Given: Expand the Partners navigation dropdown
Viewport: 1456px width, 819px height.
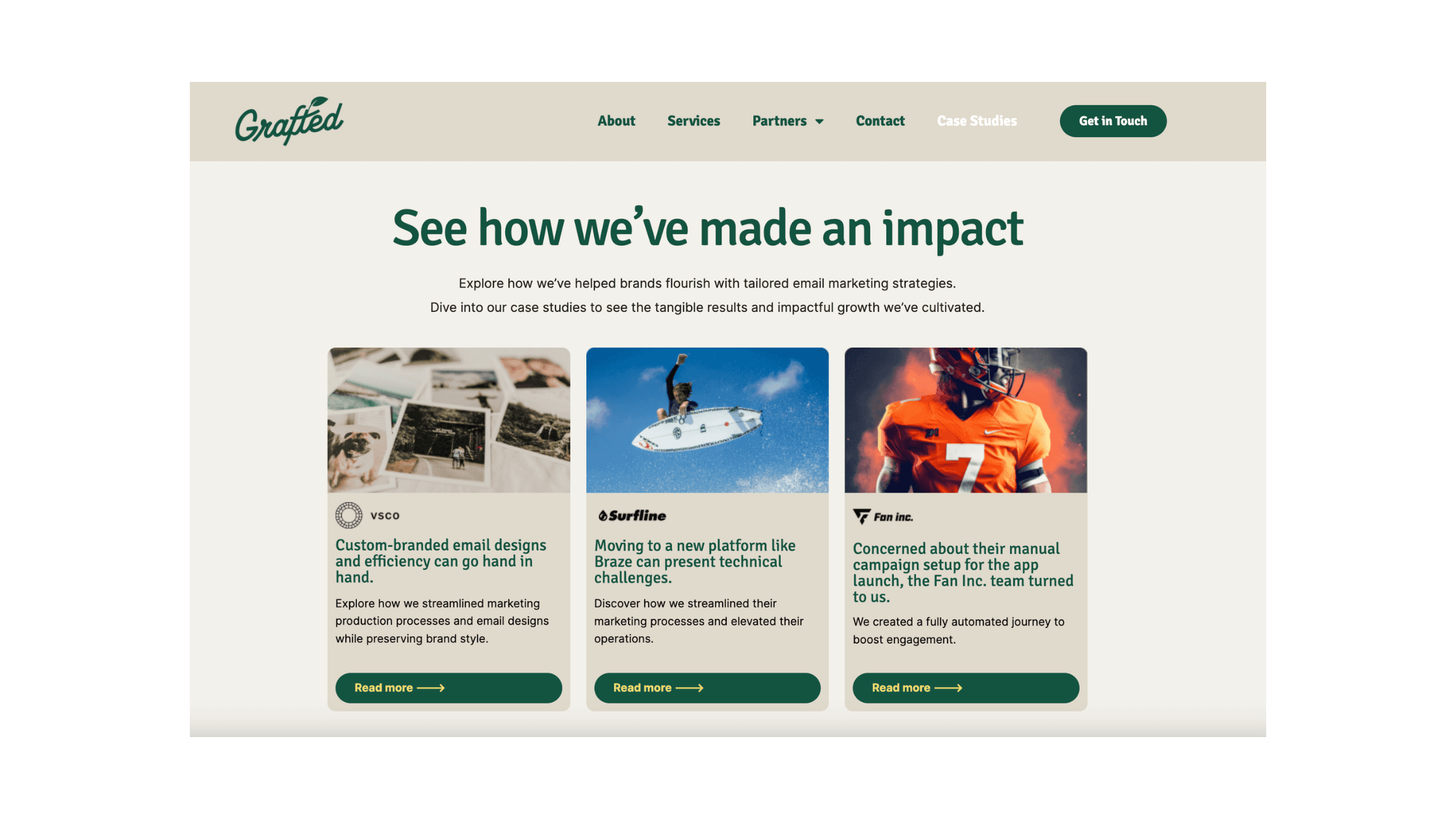Looking at the screenshot, I should (x=787, y=120).
